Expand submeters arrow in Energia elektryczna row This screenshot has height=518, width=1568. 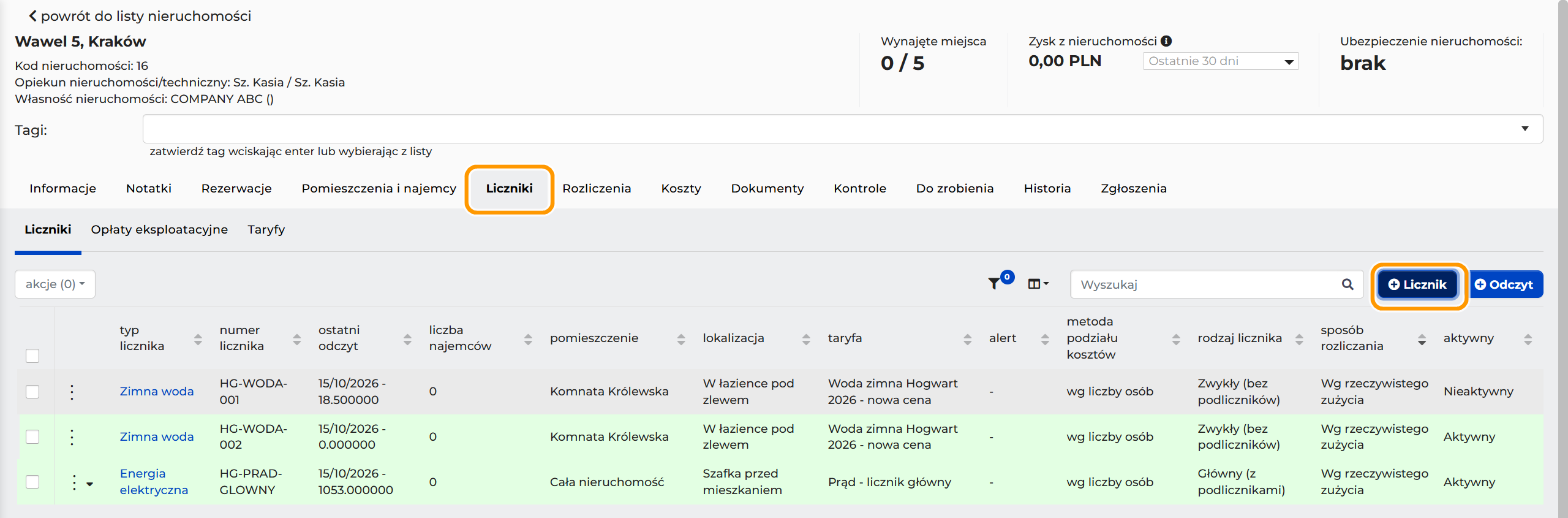[x=89, y=484]
